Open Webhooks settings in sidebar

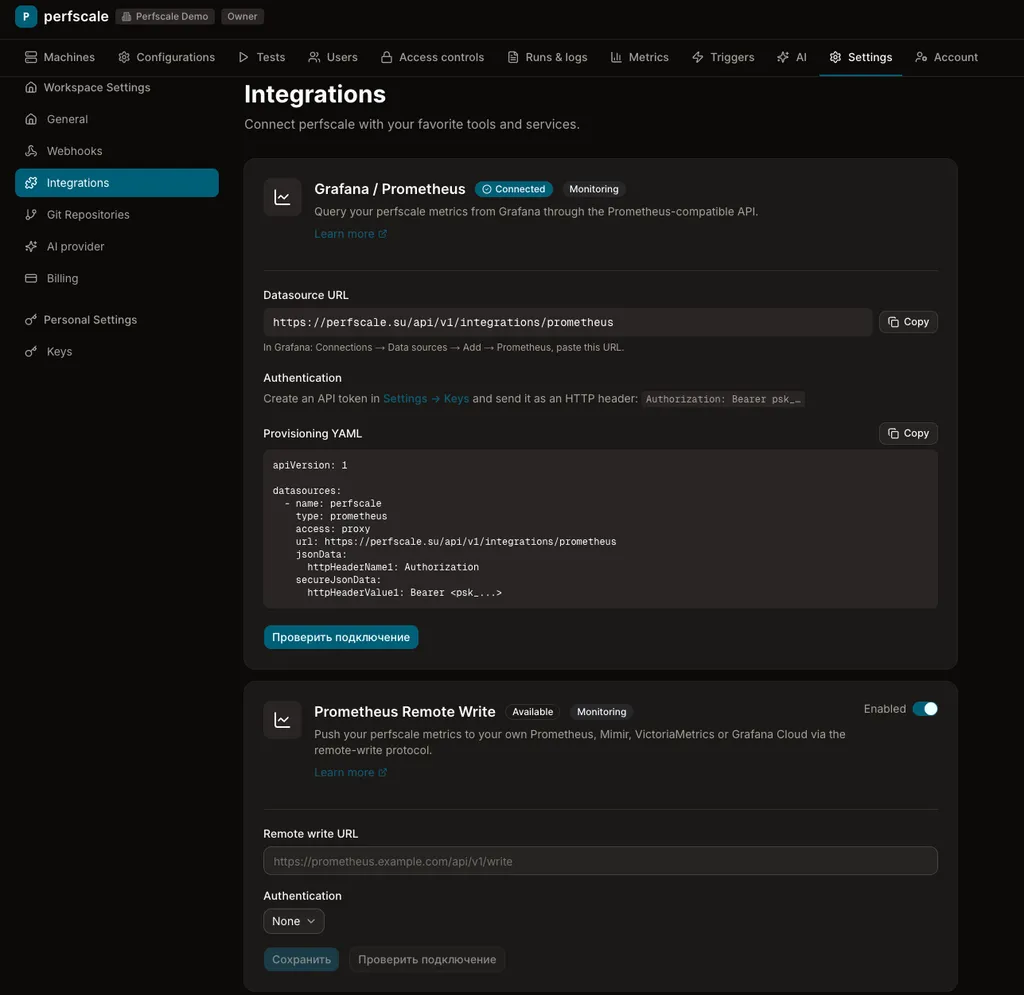pos(117,151)
